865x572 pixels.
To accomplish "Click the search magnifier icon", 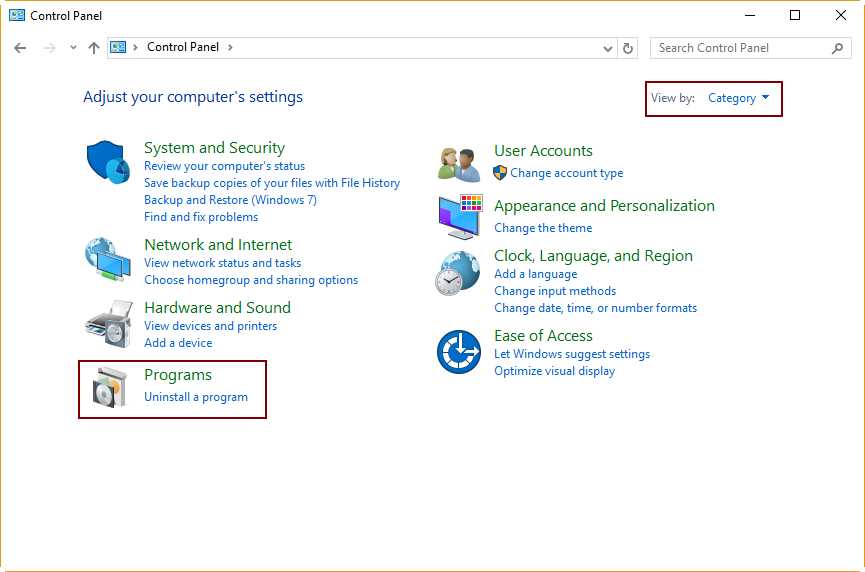I will (x=837, y=48).
